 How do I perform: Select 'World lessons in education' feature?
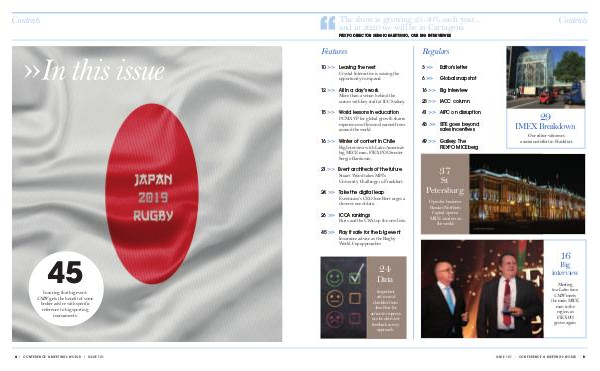point(368,112)
